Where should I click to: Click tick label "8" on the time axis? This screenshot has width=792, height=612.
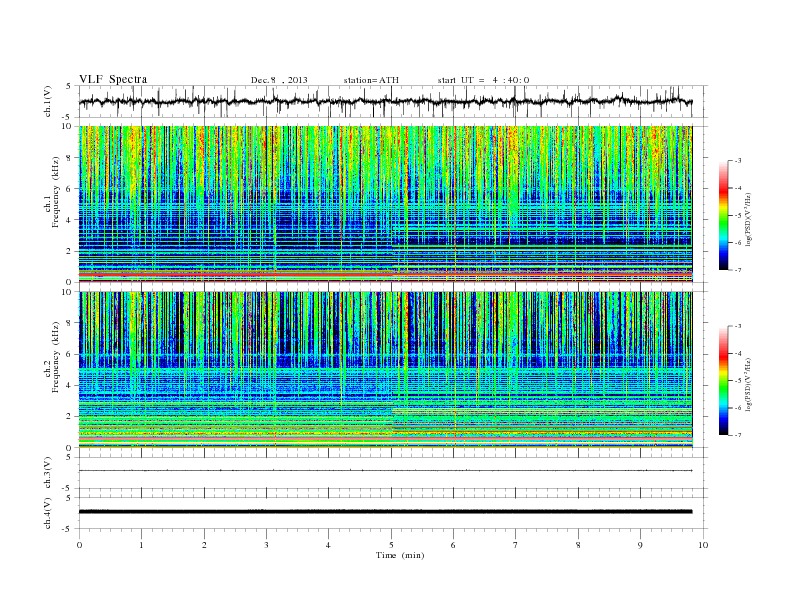coord(578,545)
